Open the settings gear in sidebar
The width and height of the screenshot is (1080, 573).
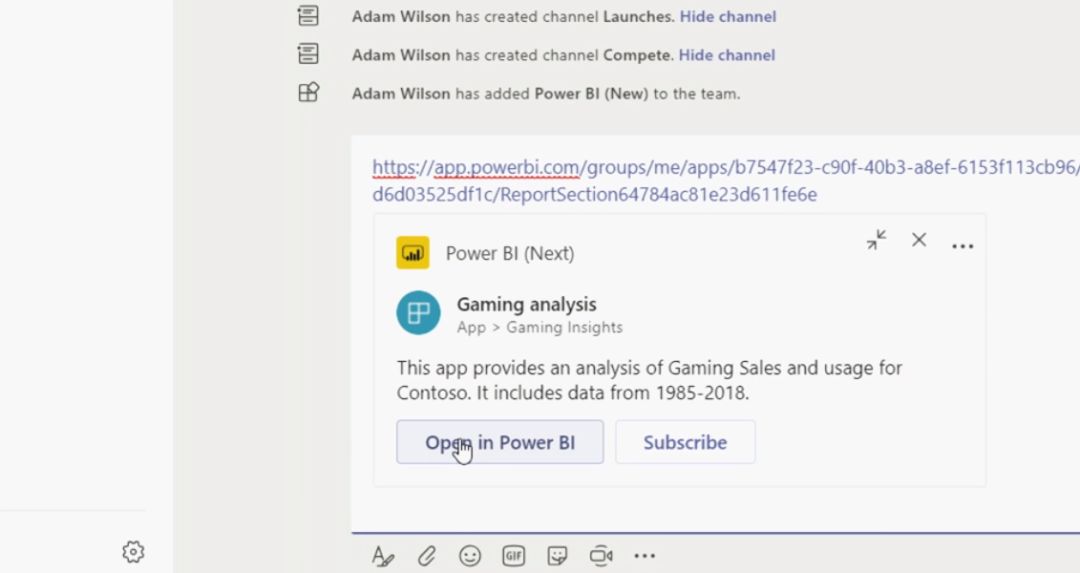pyautogui.click(x=133, y=552)
